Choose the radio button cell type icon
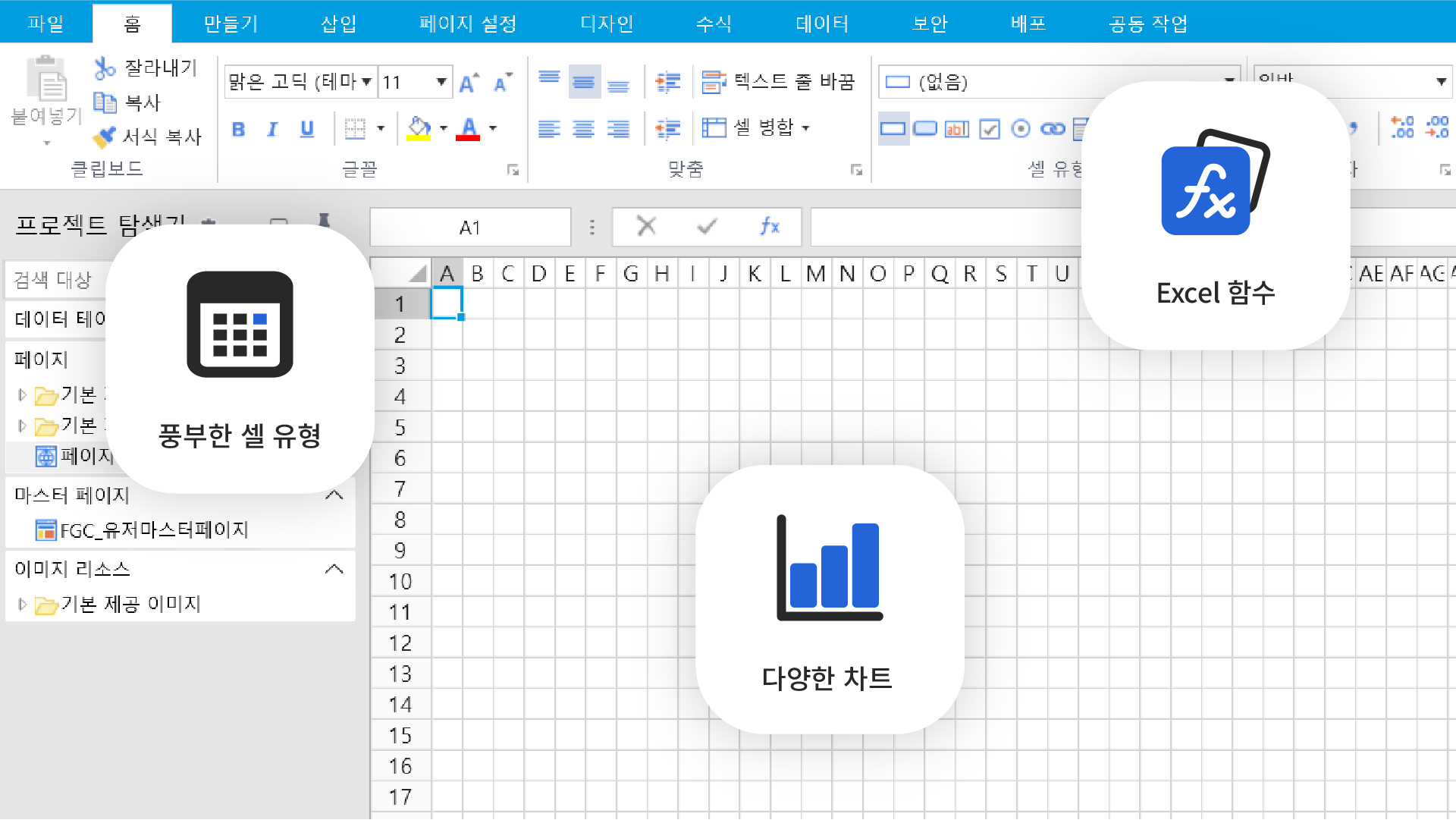The height and width of the screenshot is (820, 1456). pos(1021,128)
